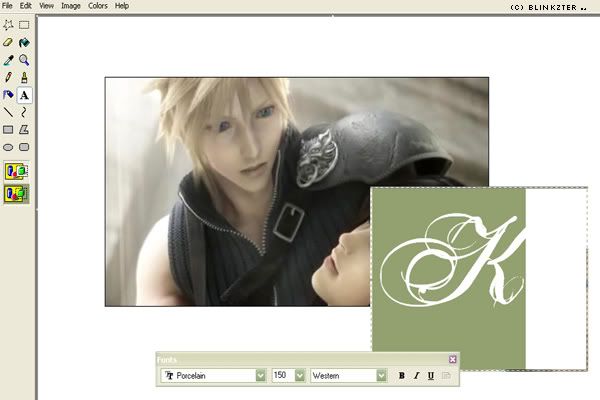
Task: Select the Rounded Rectangle tool
Action: 24,147
